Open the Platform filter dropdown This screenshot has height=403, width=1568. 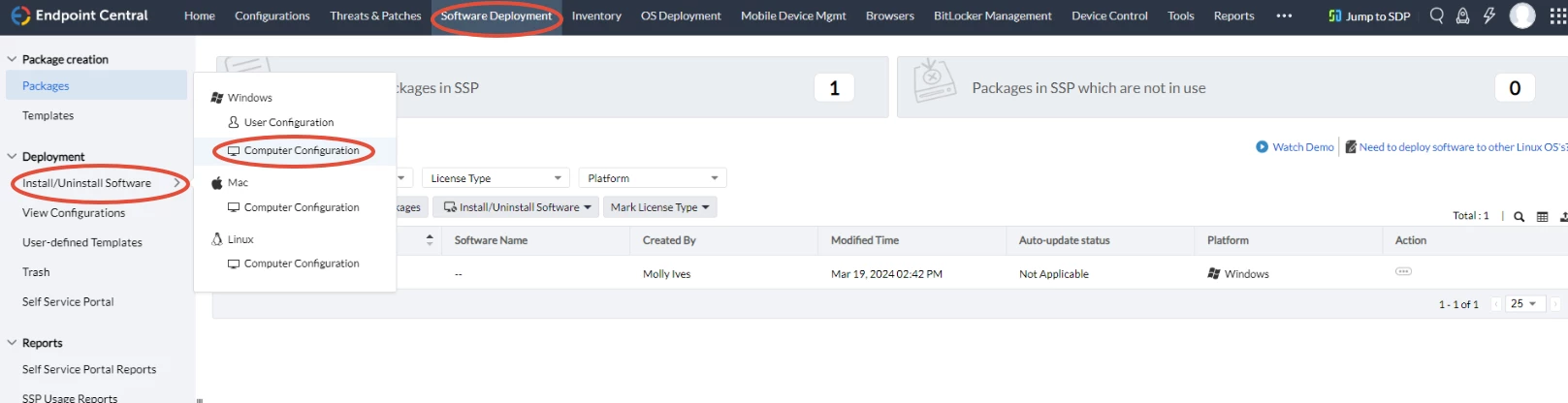(x=653, y=178)
